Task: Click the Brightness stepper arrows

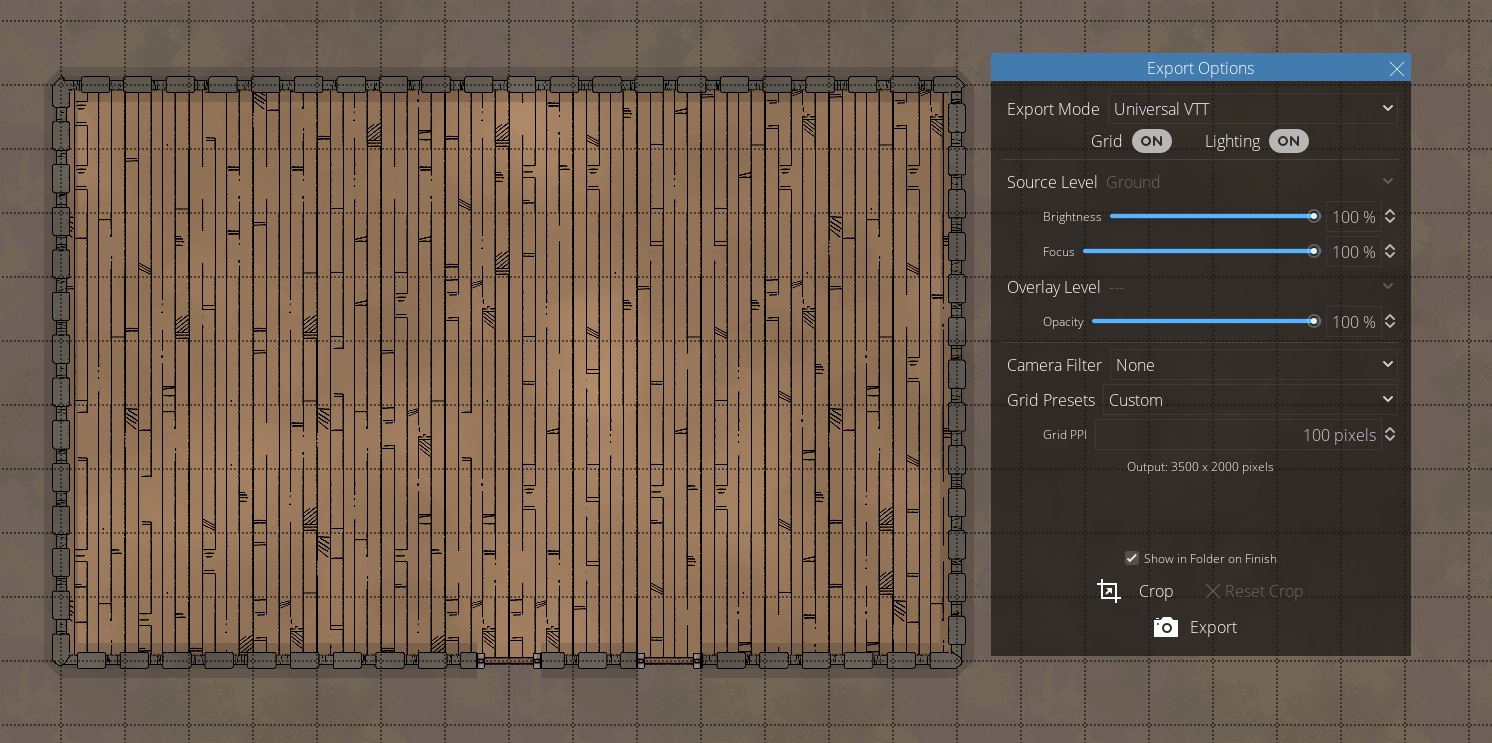Action: pos(1390,217)
